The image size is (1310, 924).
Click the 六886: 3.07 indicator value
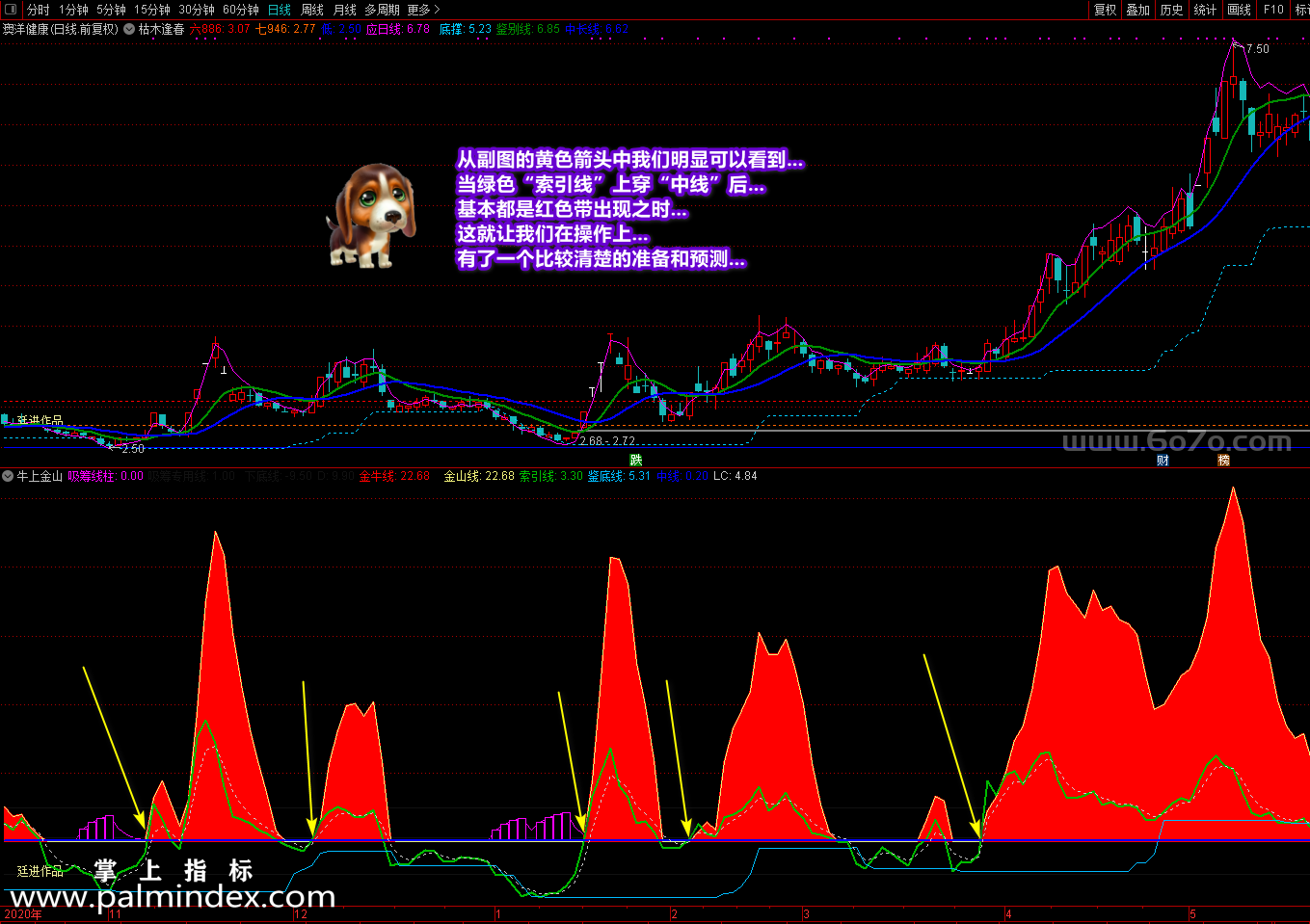pyautogui.click(x=220, y=29)
